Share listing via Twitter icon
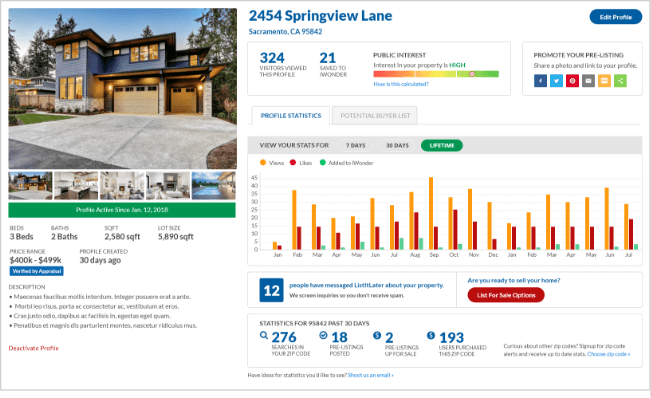Image resolution: width=651 pixels, height=398 pixels. tap(556, 81)
